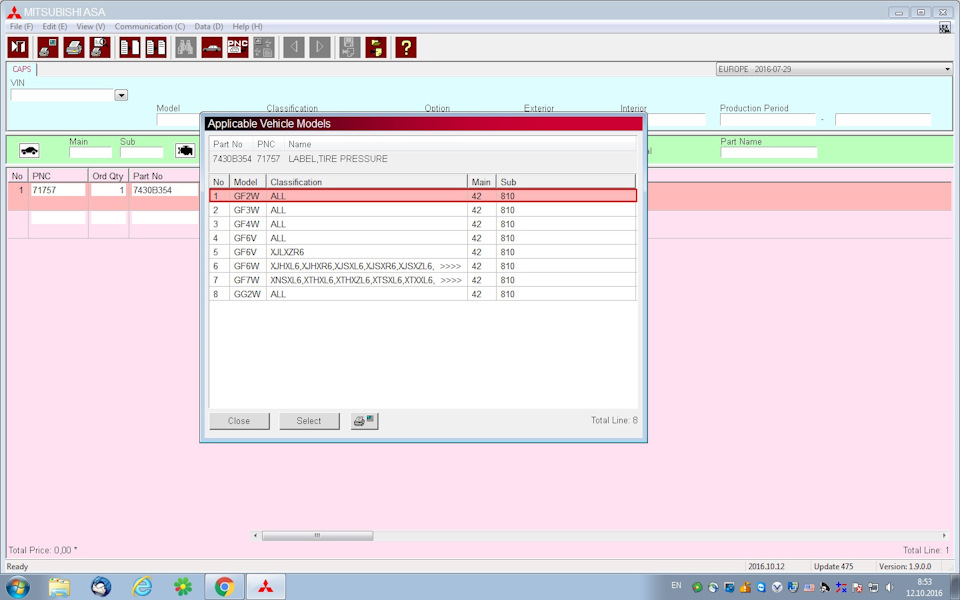The height and width of the screenshot is (600, 960).
Task: Open help with the question mark icon
Action: click(x=405, y=47)
